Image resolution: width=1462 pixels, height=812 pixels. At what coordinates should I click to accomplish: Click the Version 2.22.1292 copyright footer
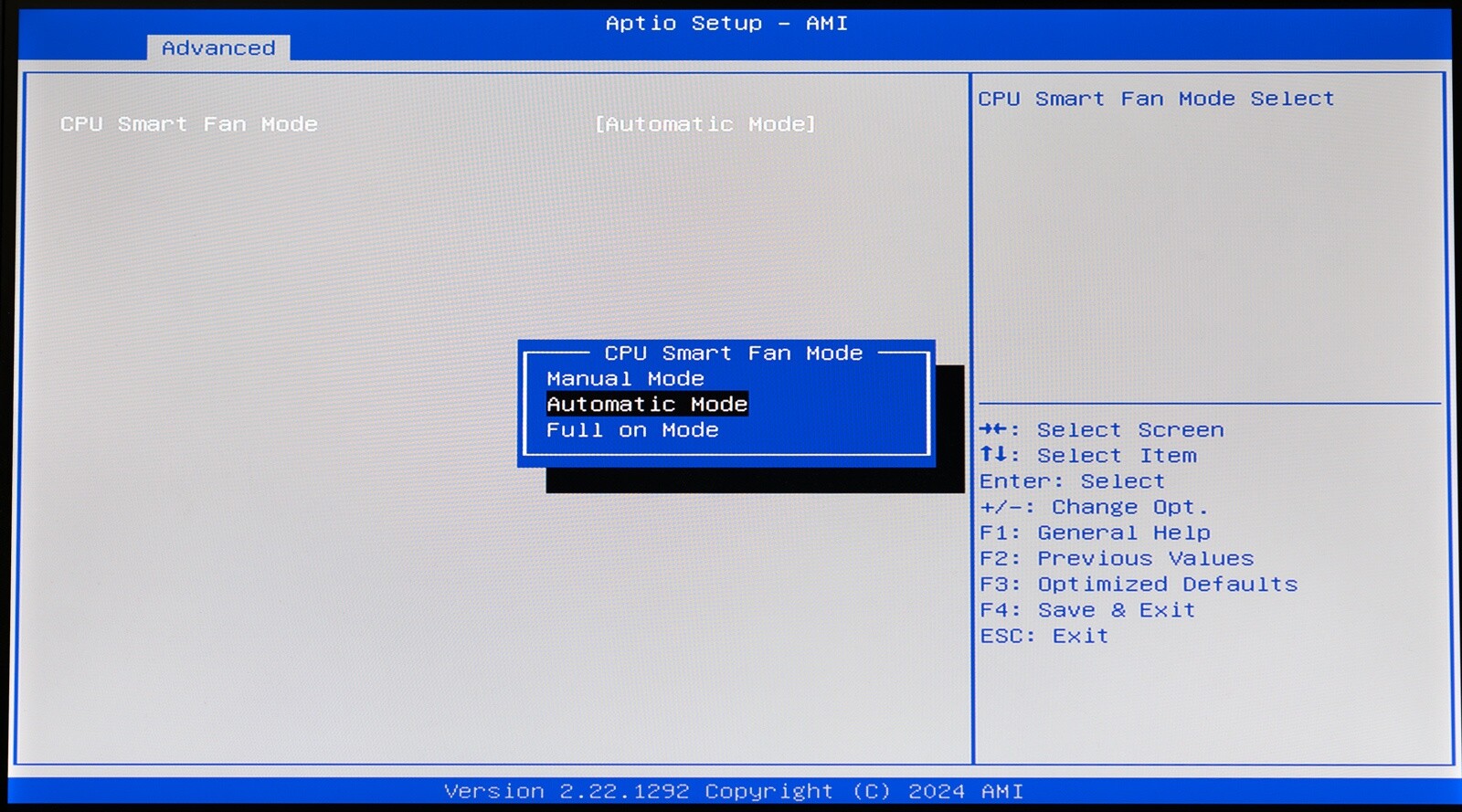[733, 791]
